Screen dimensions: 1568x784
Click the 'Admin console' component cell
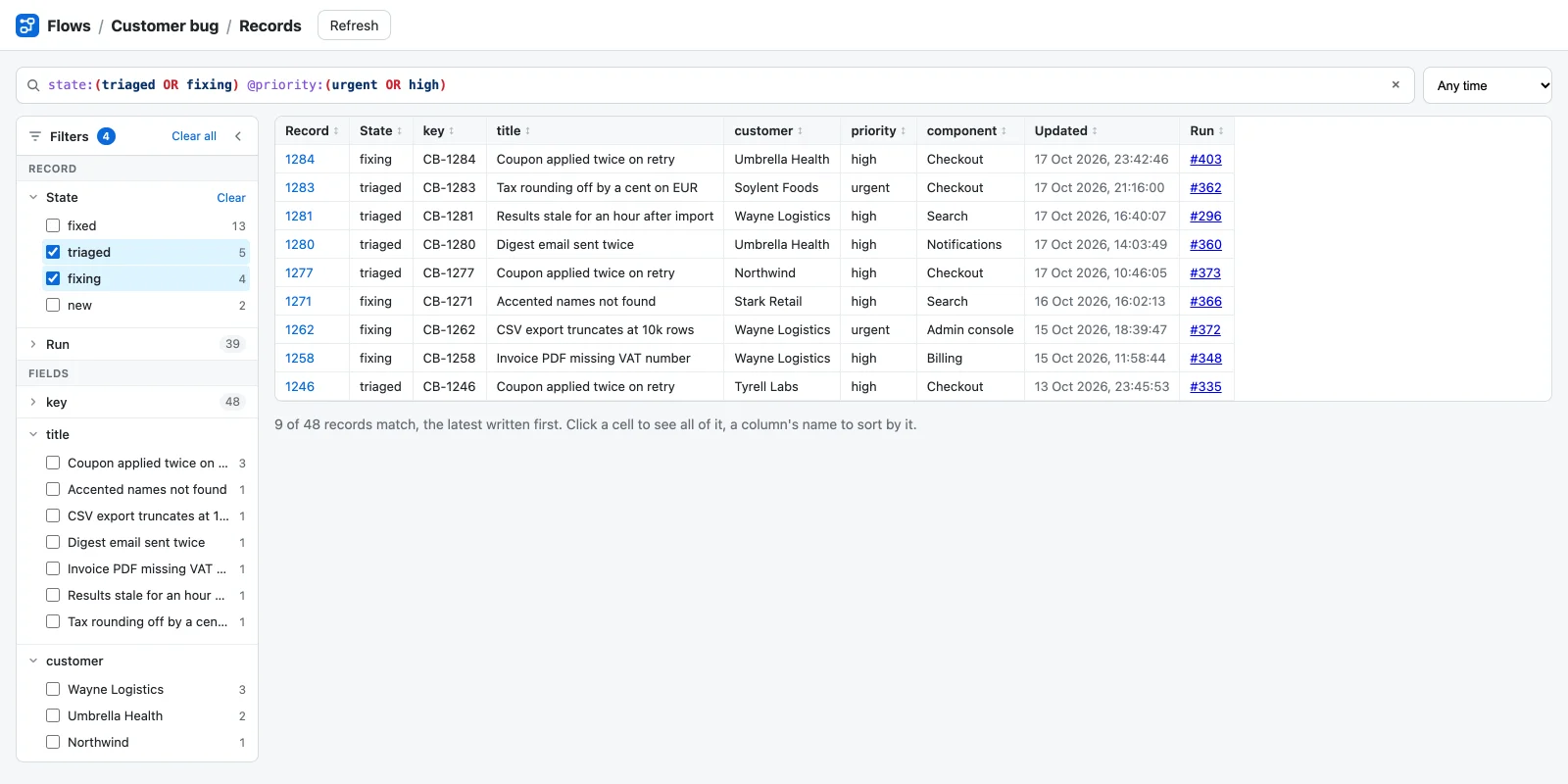pyautogui.click(x=970, y=329)
